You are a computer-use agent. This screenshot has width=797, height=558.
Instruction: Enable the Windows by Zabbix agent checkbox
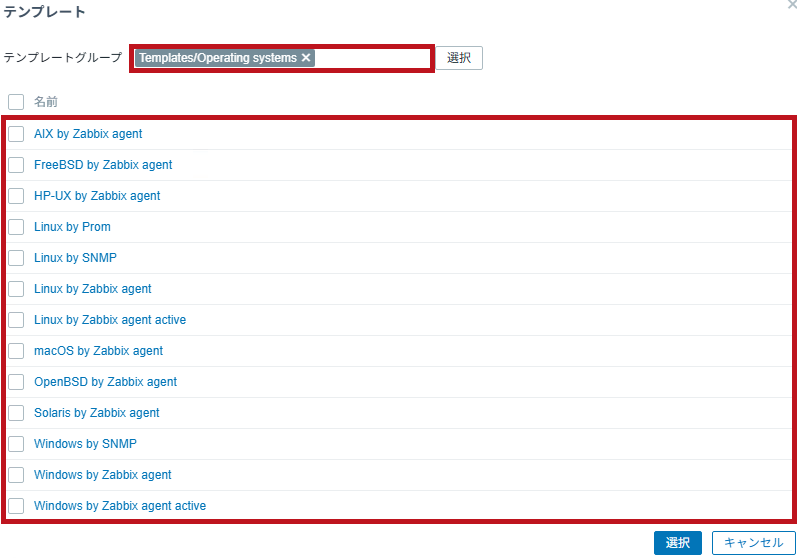[16, 475]
